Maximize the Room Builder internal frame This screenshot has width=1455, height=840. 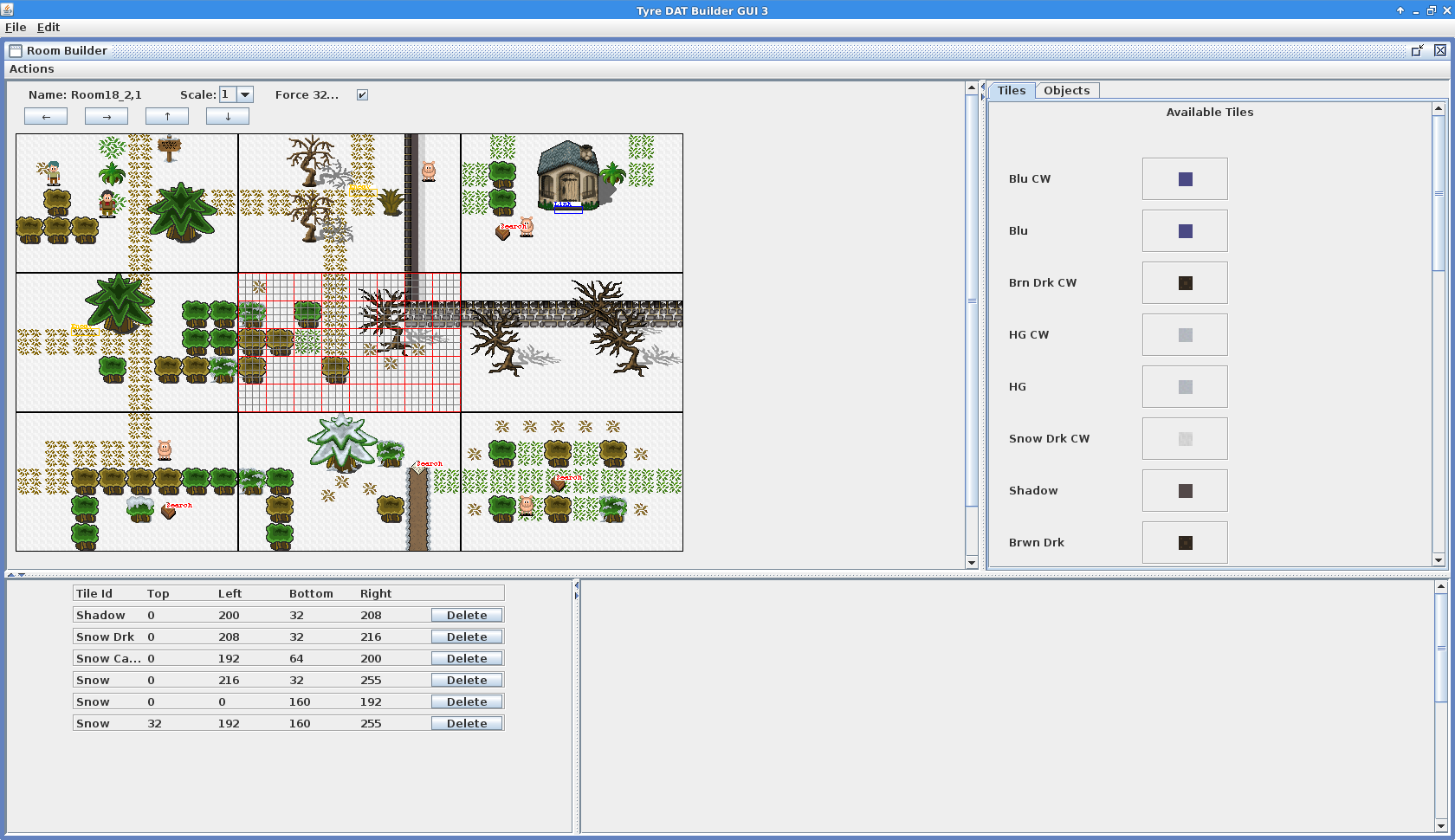pyautogui.click(x=1417, y=50)
